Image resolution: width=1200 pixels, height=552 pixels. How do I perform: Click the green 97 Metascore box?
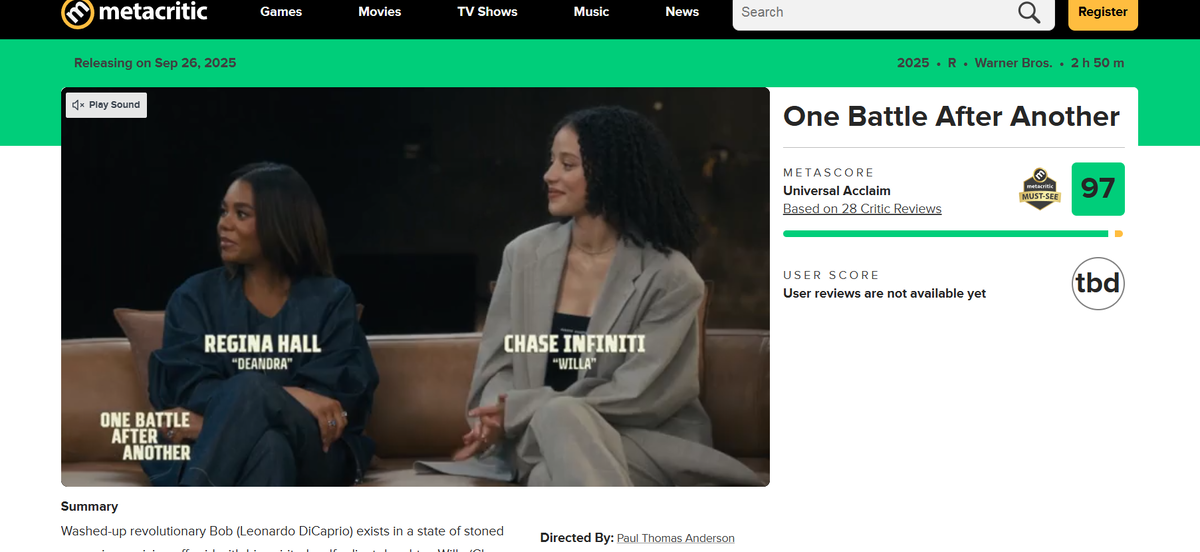[x=1098, y=189]
